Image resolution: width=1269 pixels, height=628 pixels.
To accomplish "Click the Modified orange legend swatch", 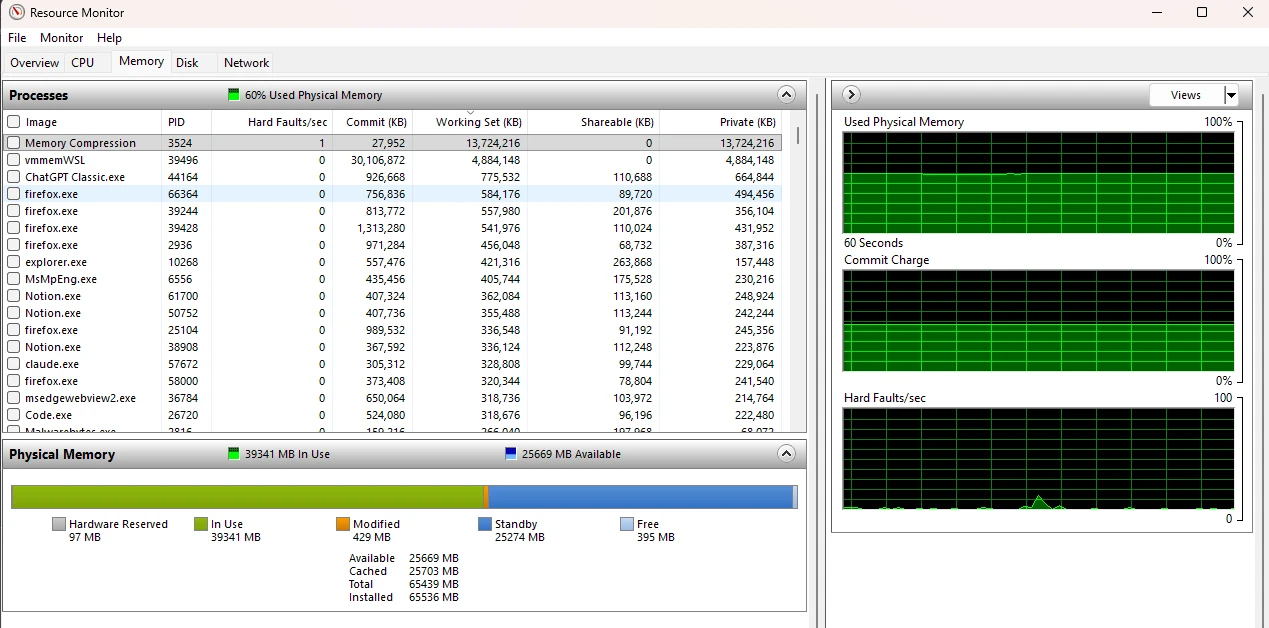I will 343,524.
